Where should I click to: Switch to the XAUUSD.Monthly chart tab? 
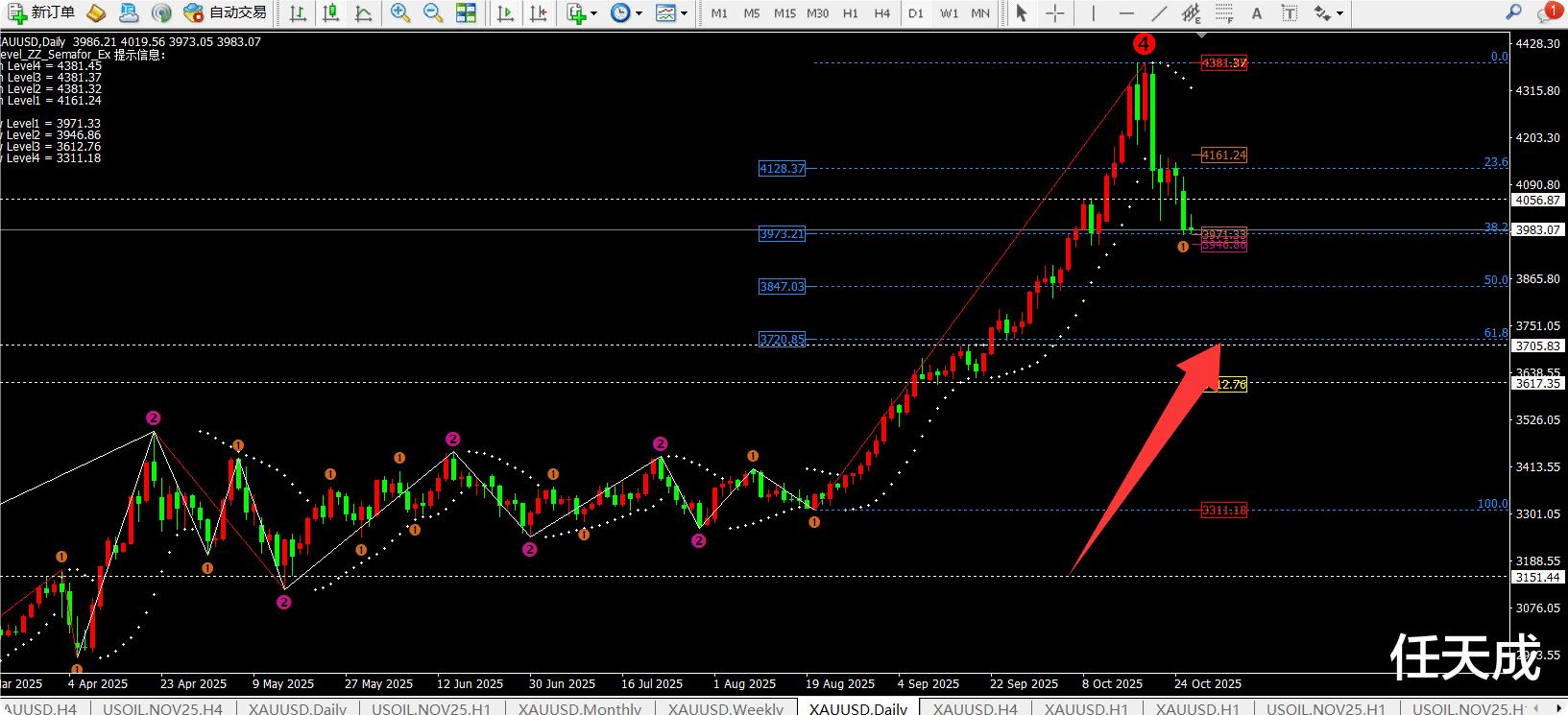tap(580, 708)
